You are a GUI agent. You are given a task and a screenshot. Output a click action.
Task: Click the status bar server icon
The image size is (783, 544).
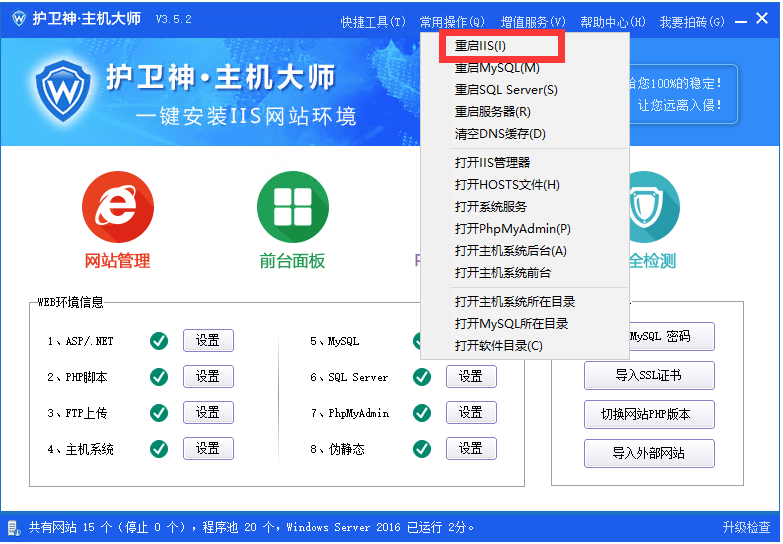[x=14, y=527]
